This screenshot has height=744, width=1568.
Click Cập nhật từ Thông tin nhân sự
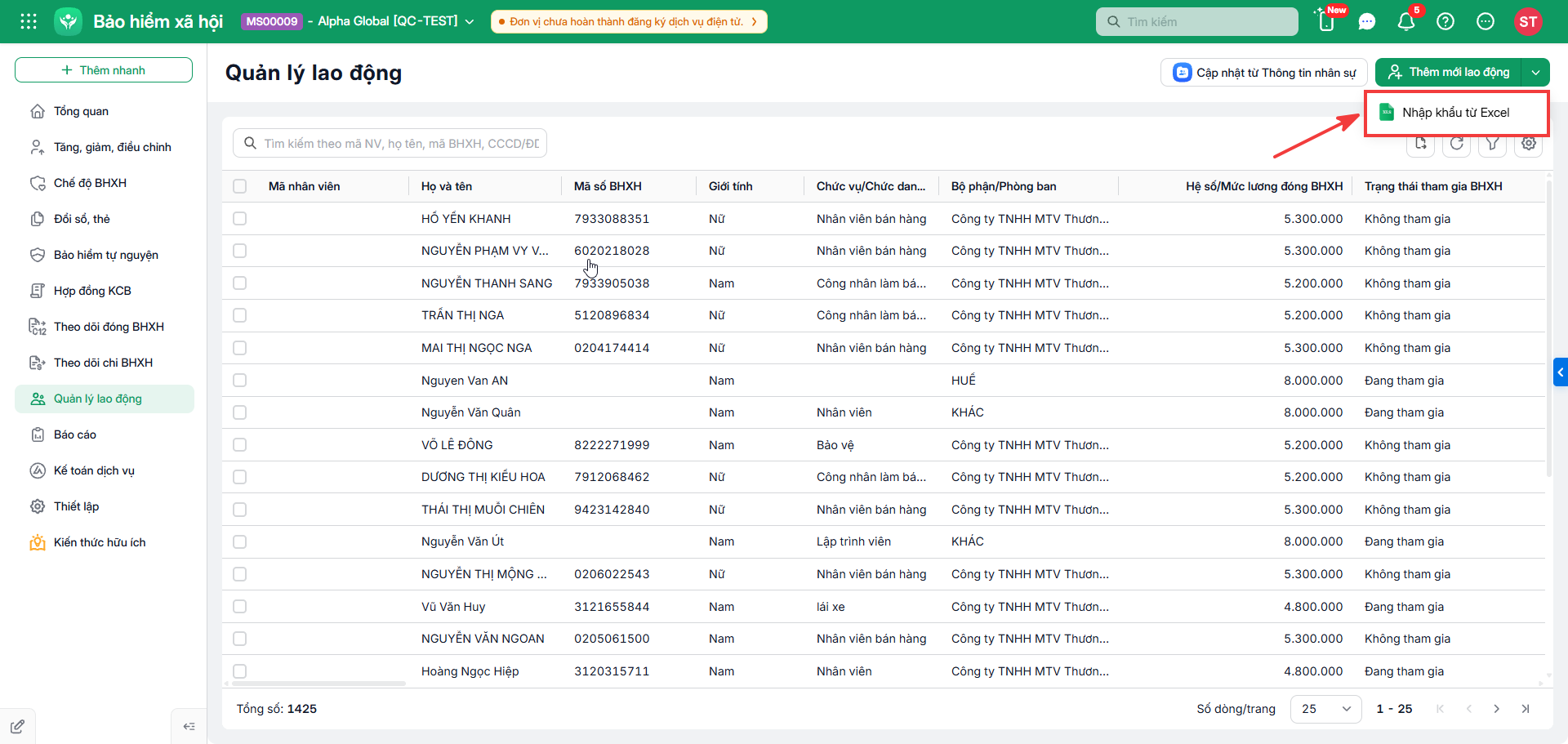tap(1263, 73)
